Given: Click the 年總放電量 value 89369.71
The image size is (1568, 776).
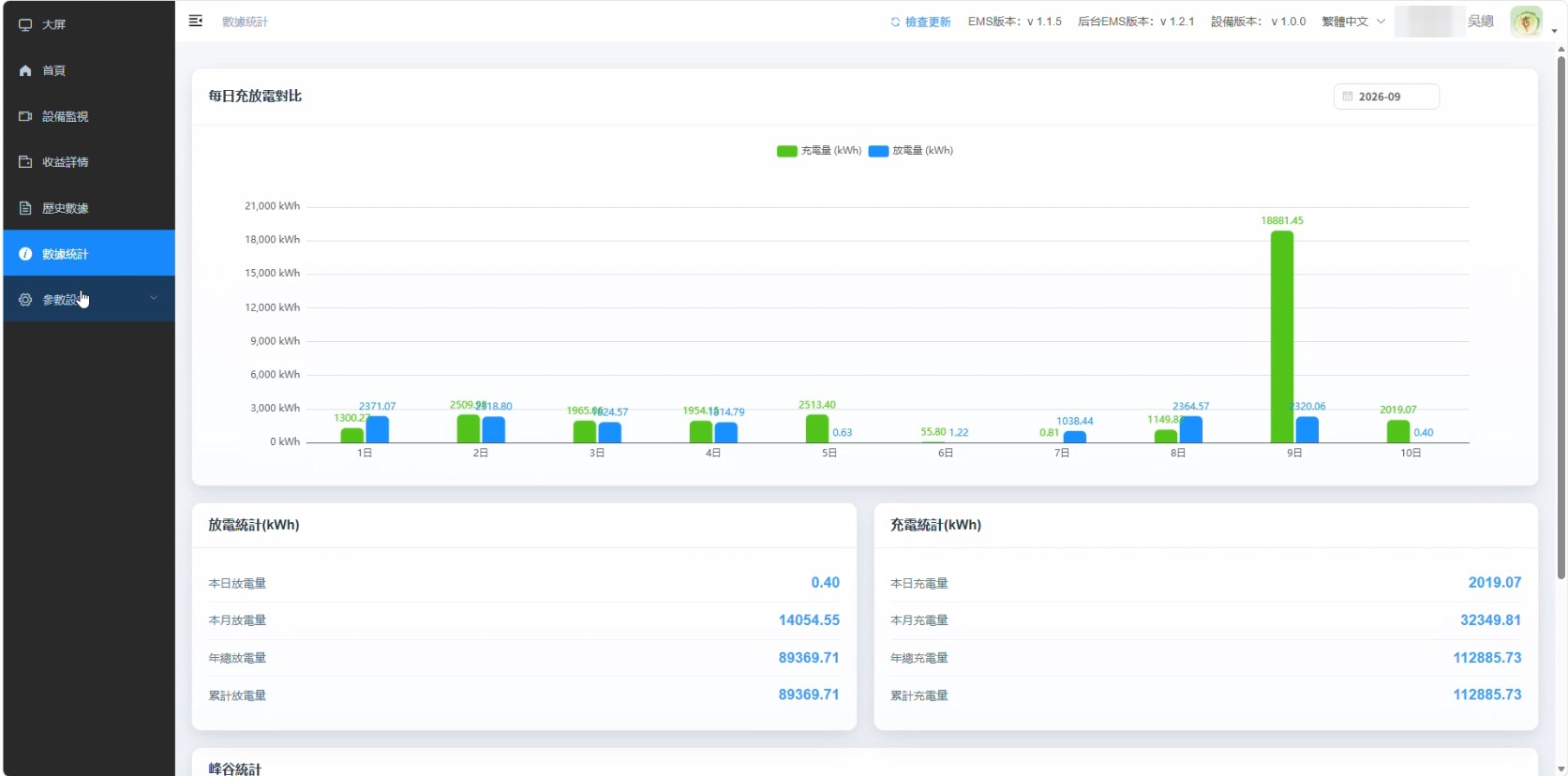Looking at the screenshot, I should (x=809, y=658).
